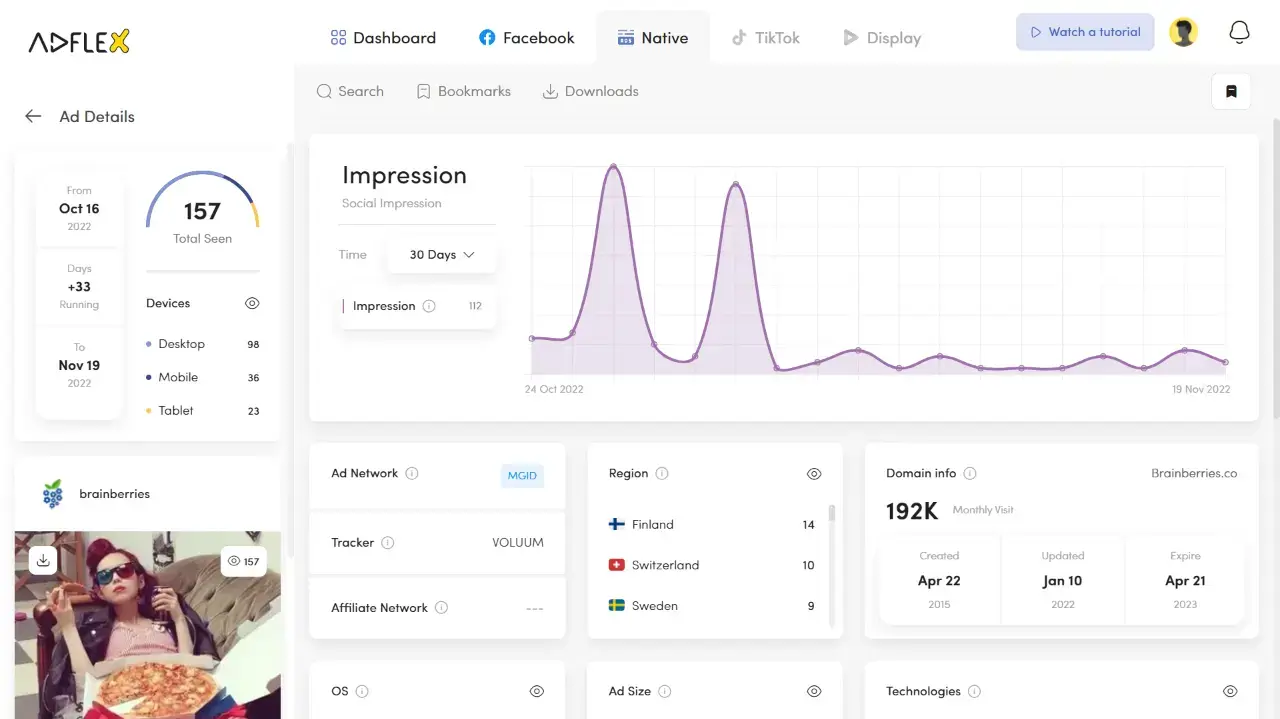1280x719 pixels.
Task: Download the ad creative via the download icon
Action: click(x=43, y=561)
